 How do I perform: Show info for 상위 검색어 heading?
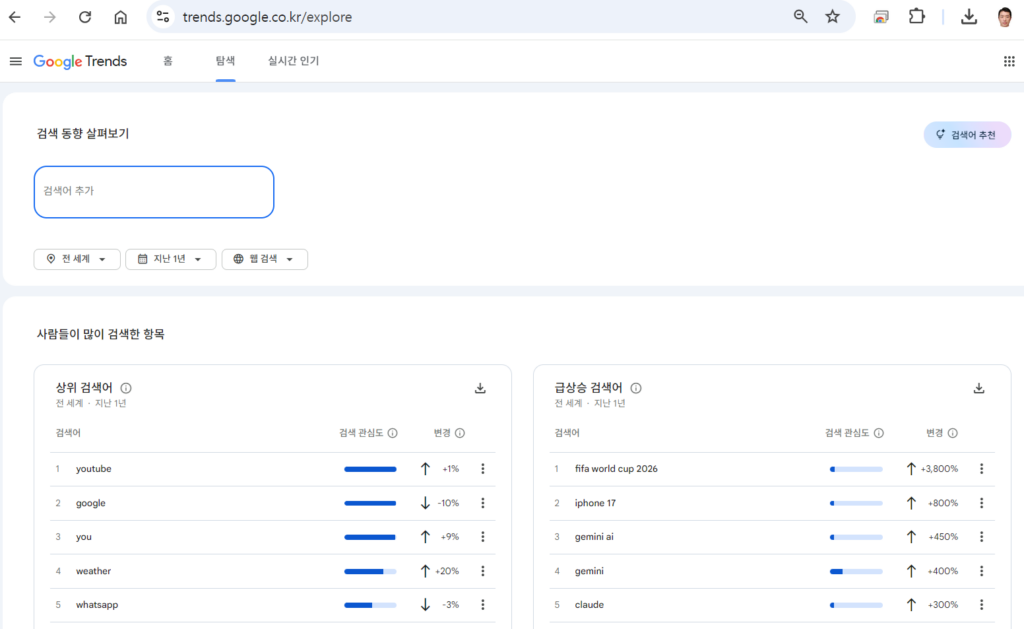coord(126,388)
